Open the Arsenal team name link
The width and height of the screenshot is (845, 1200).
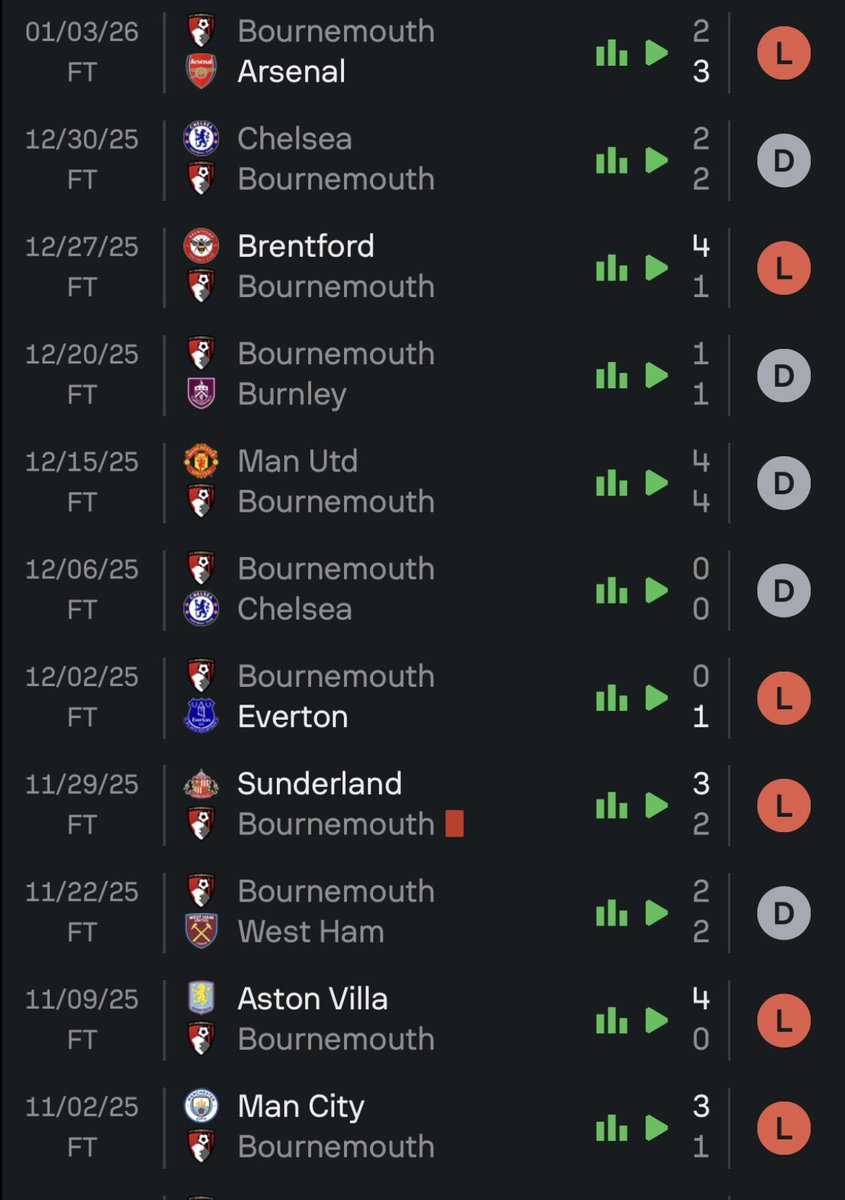click(292, 72)
